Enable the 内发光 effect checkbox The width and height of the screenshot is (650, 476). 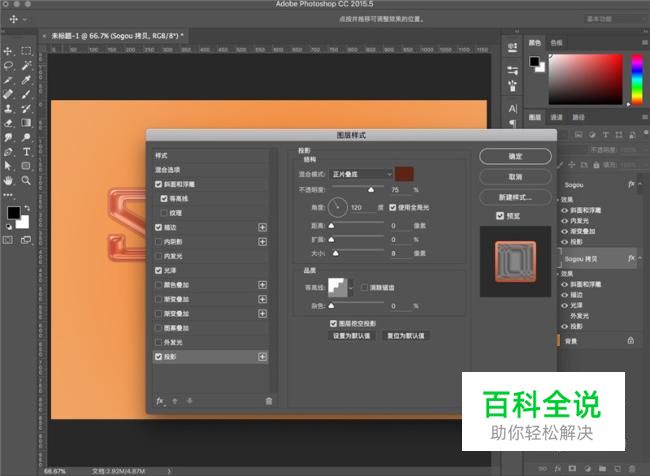tap(158, 256)
